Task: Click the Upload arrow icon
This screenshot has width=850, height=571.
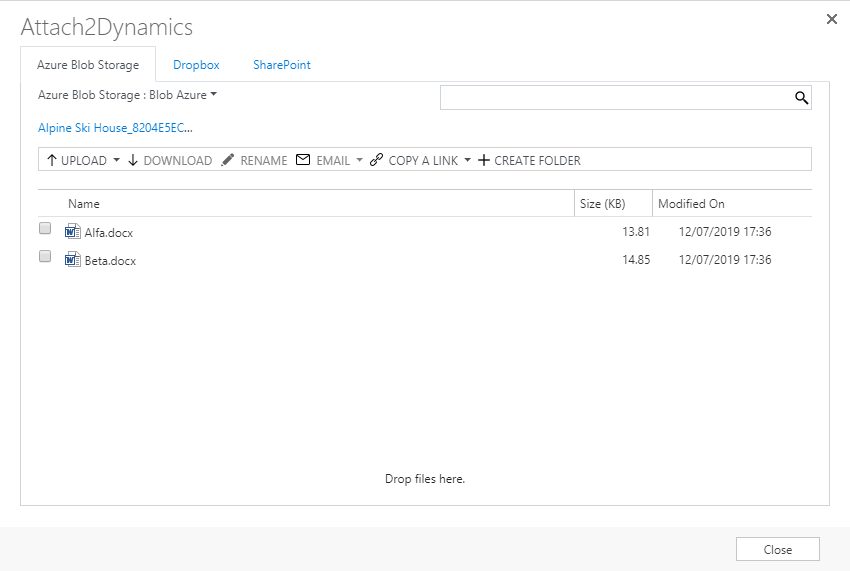Action: pos(51,160)
